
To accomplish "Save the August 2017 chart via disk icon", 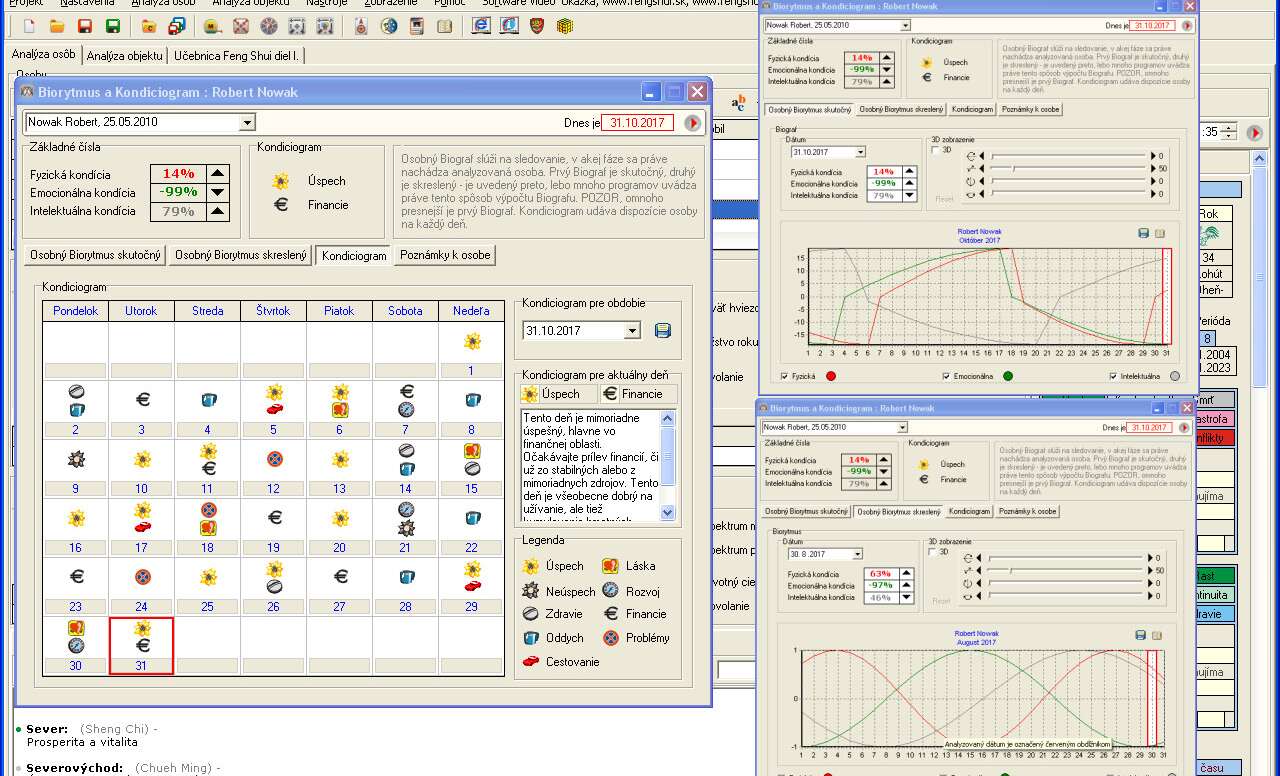I will pyautogui.click(x=1141, y=635).
